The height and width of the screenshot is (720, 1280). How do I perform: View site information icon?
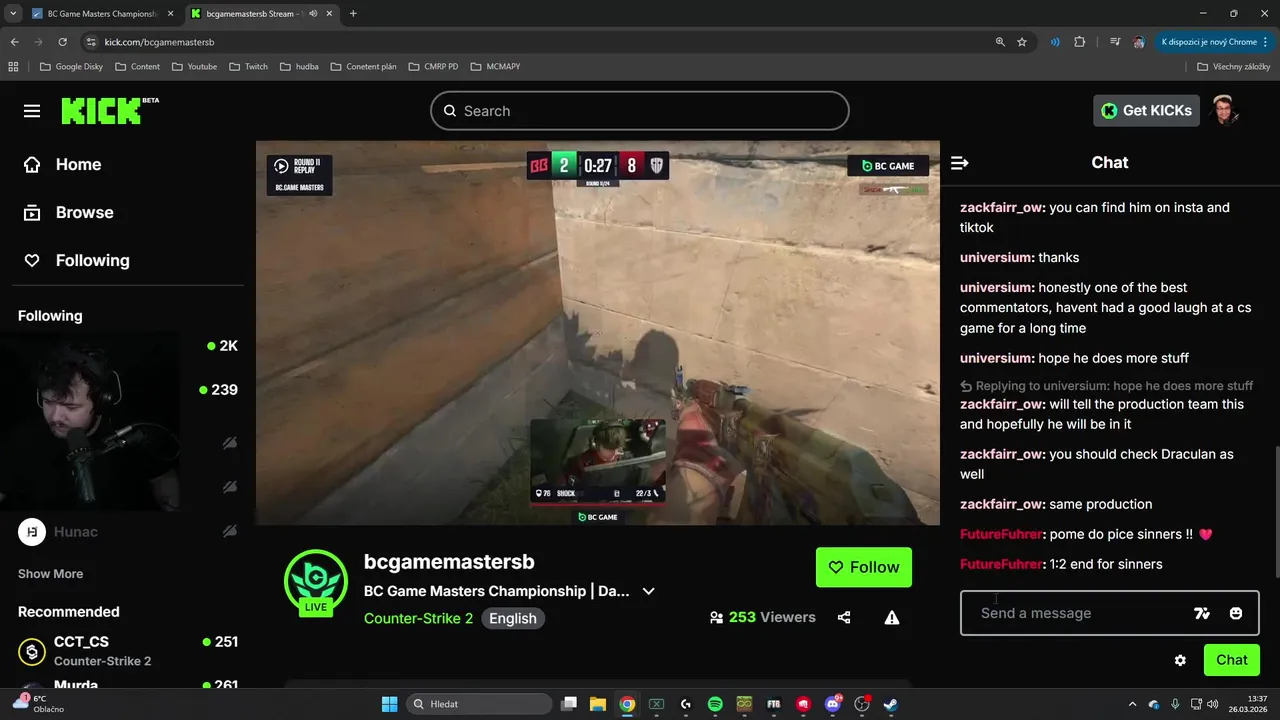point(91,42)
